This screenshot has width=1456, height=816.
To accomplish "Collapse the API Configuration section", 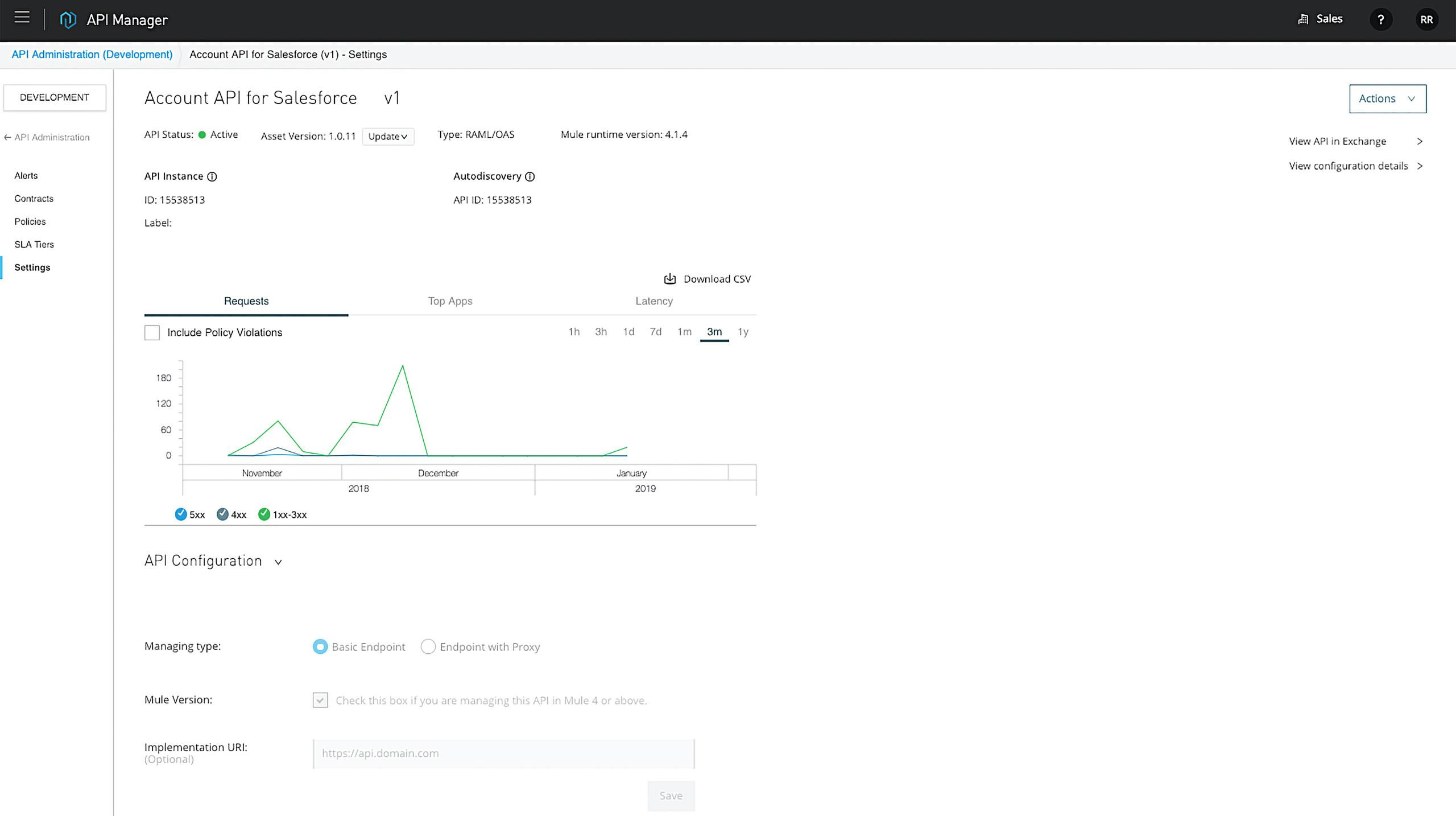I will (278, 562).
